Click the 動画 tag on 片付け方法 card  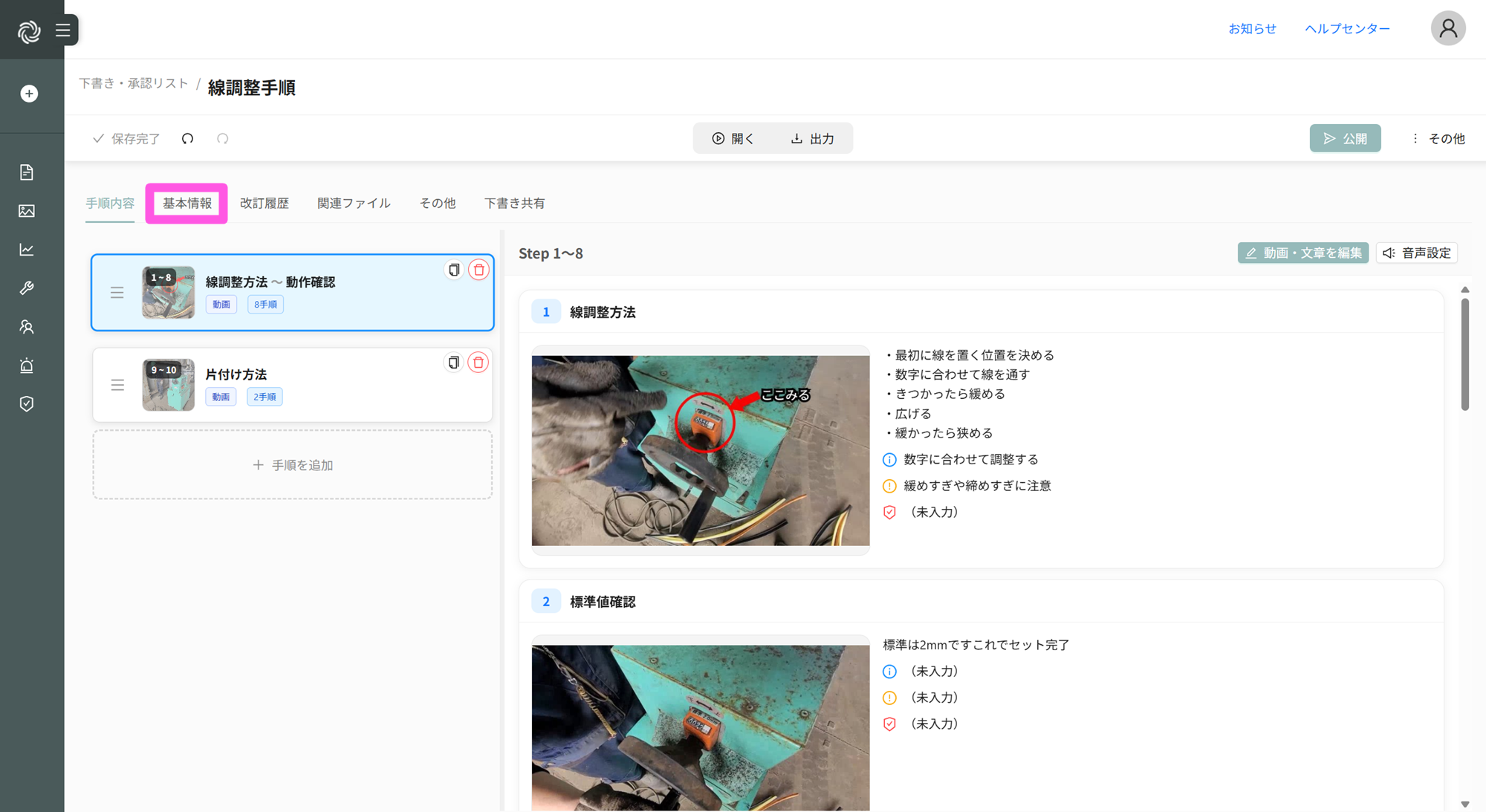[x=221, y=397]
